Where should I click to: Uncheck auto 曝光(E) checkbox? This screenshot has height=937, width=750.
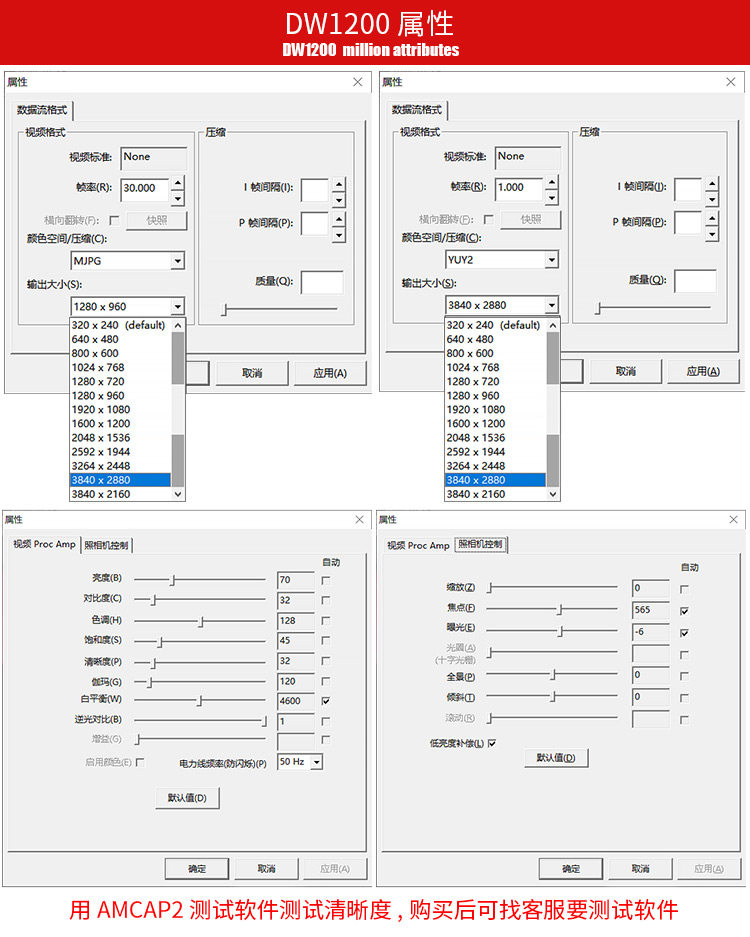684,632
